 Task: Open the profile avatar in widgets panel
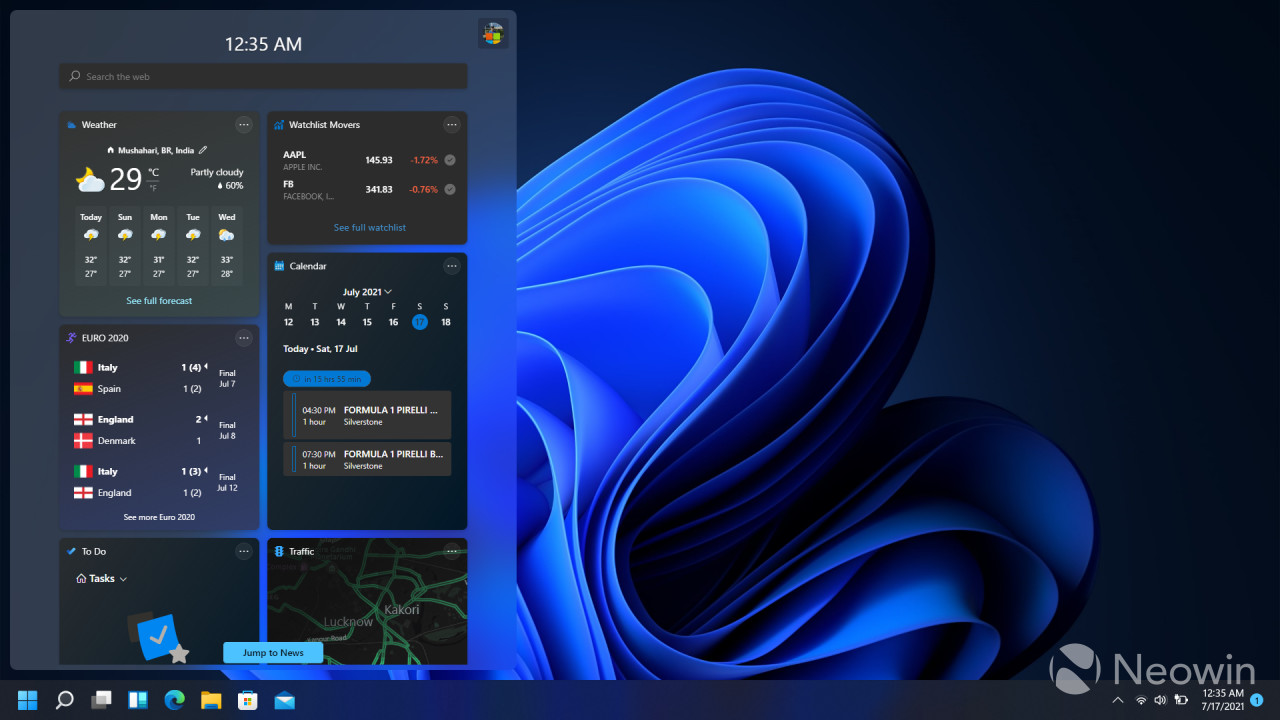click(492, 34)
